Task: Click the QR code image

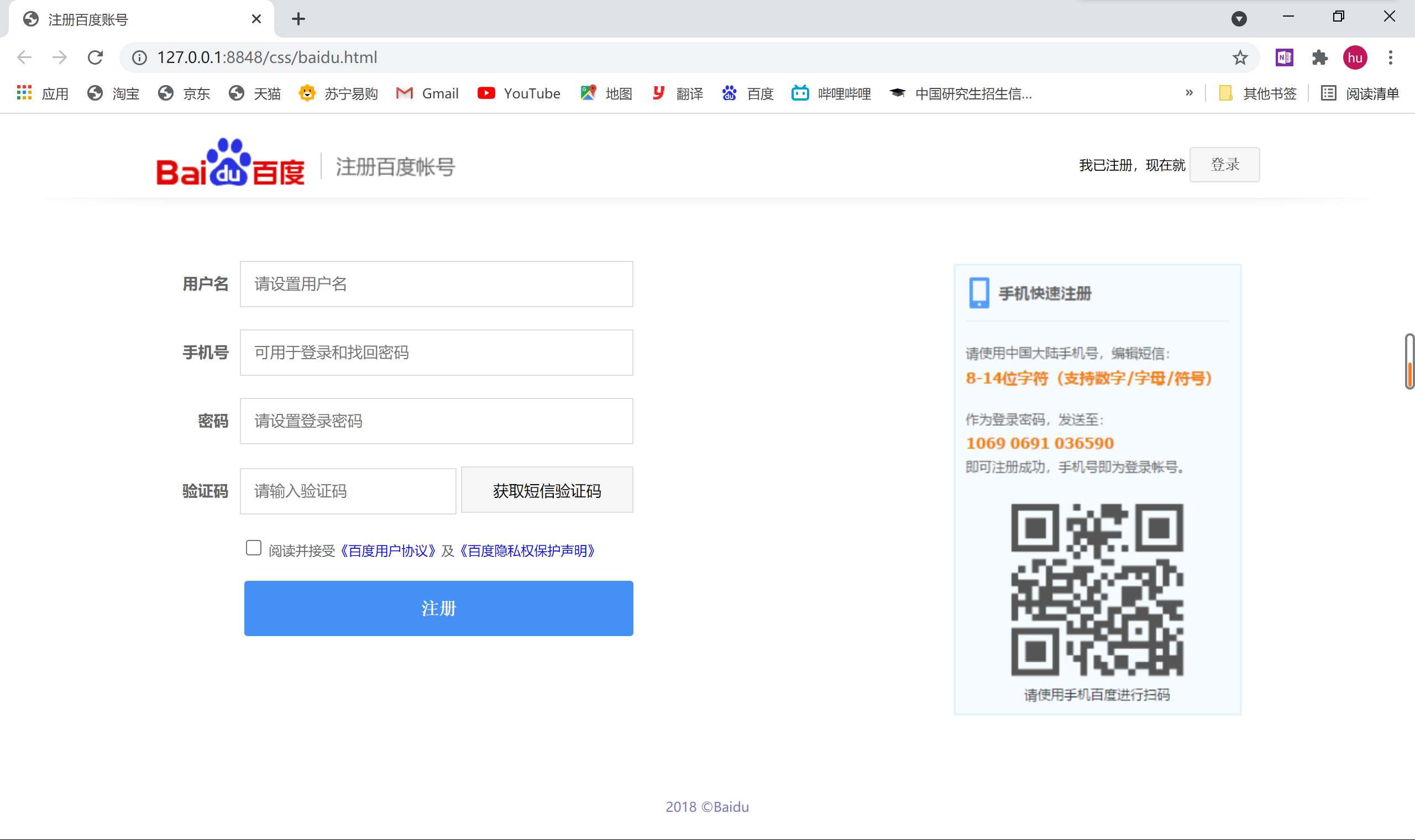Action: [1097, 589]
